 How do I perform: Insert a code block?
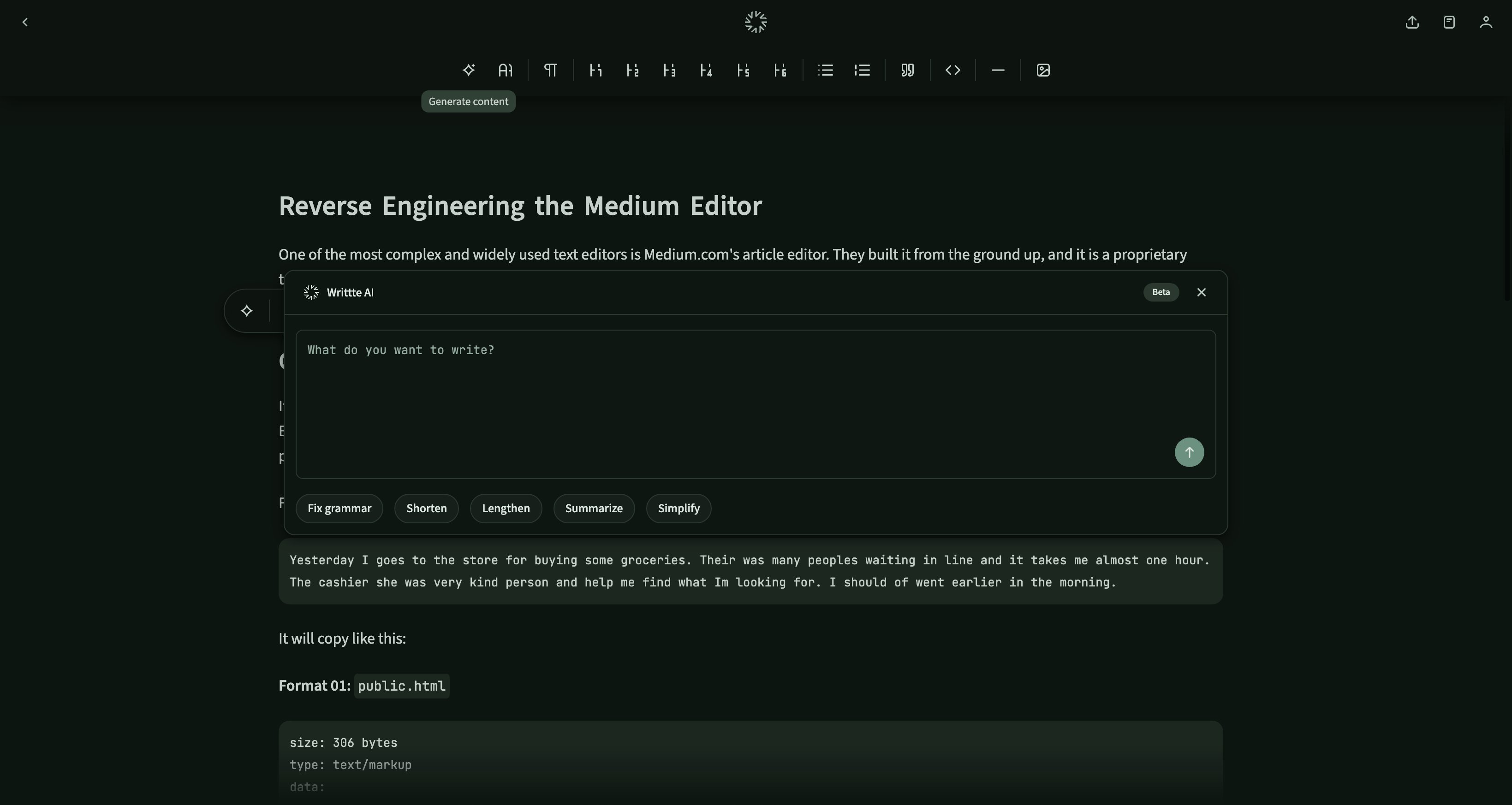click(x=952, y=71)
